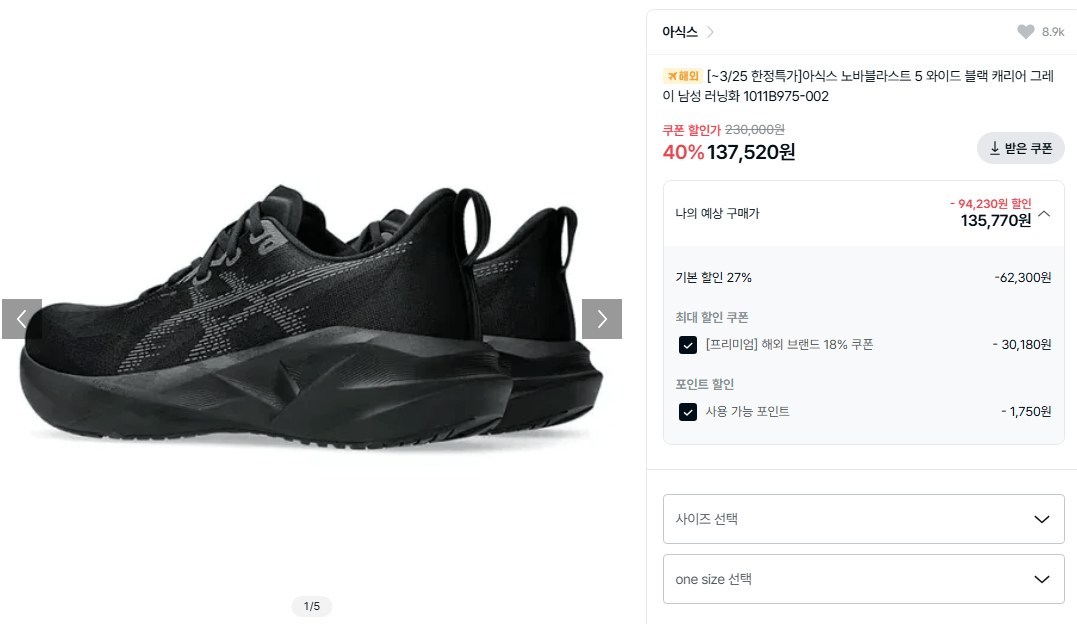Click the 1/5 image page indicator
Image resolution: width=1077 pixels, height=624 pixels.
(311, 606)
